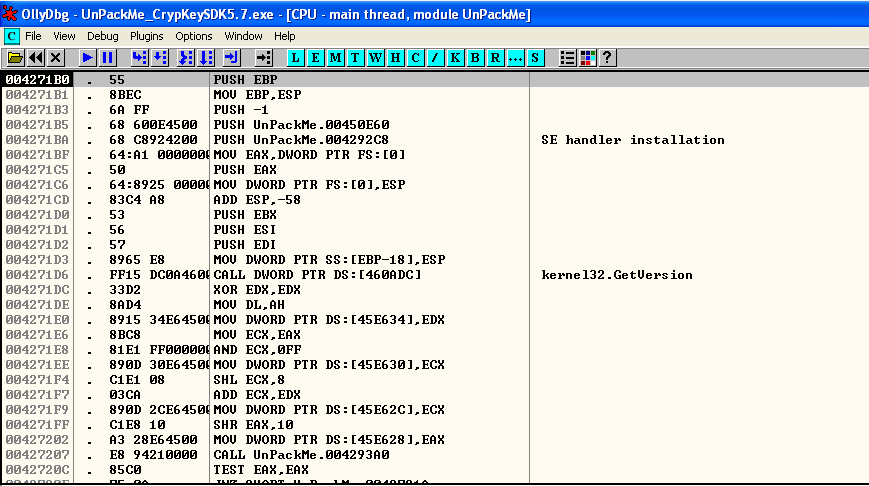Select PUSH UnPackMe.00450E60 instruction

point(301,125)
